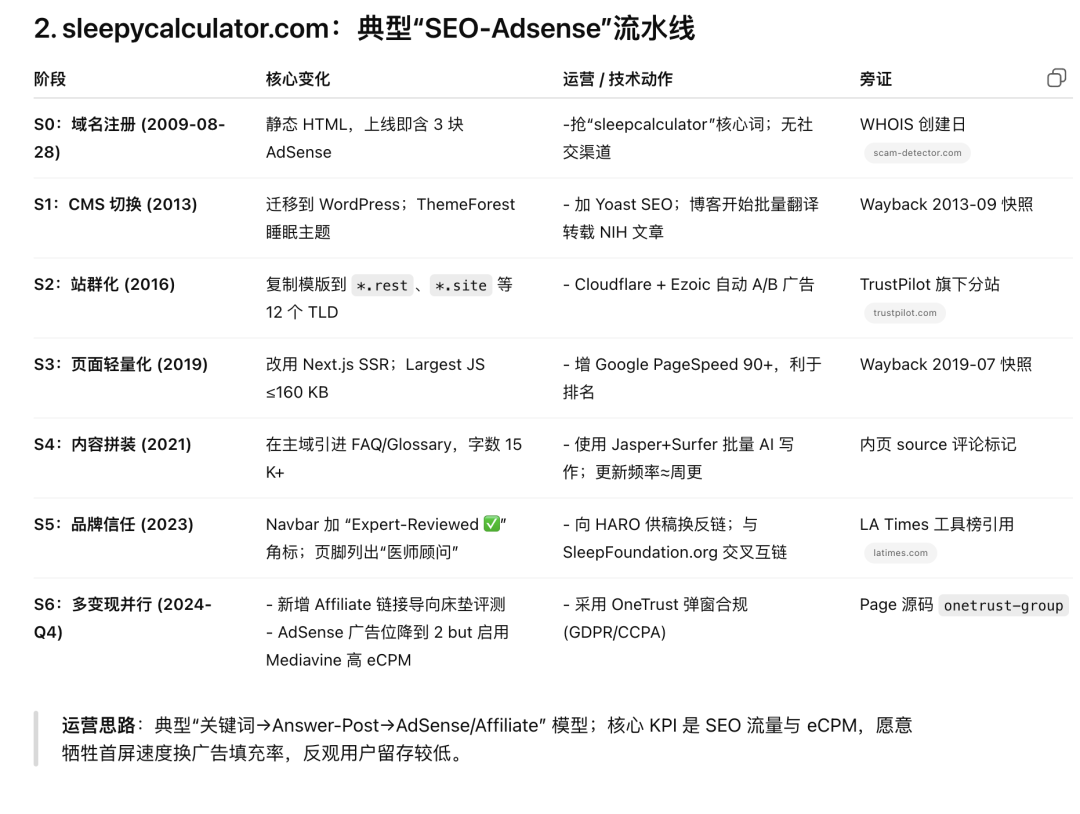Click the "运营 / 技术动作" column header

617,79
